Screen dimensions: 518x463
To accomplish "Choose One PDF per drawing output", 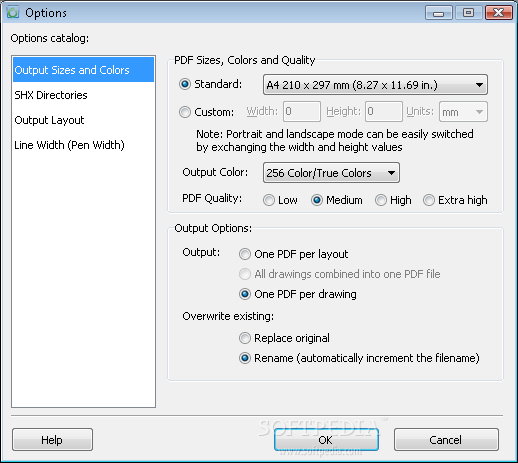I will coord(245,294).
